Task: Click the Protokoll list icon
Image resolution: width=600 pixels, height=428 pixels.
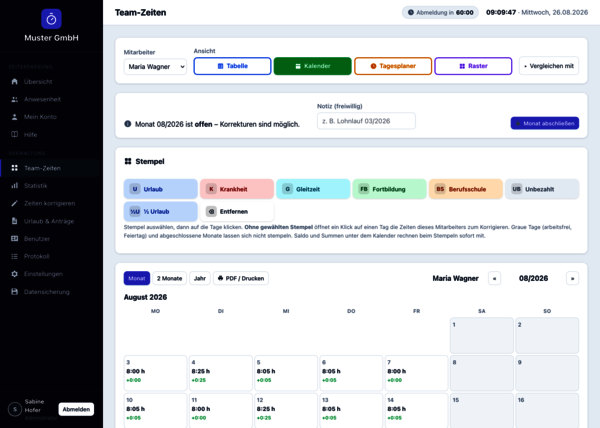Action: [x=15, y=256]
